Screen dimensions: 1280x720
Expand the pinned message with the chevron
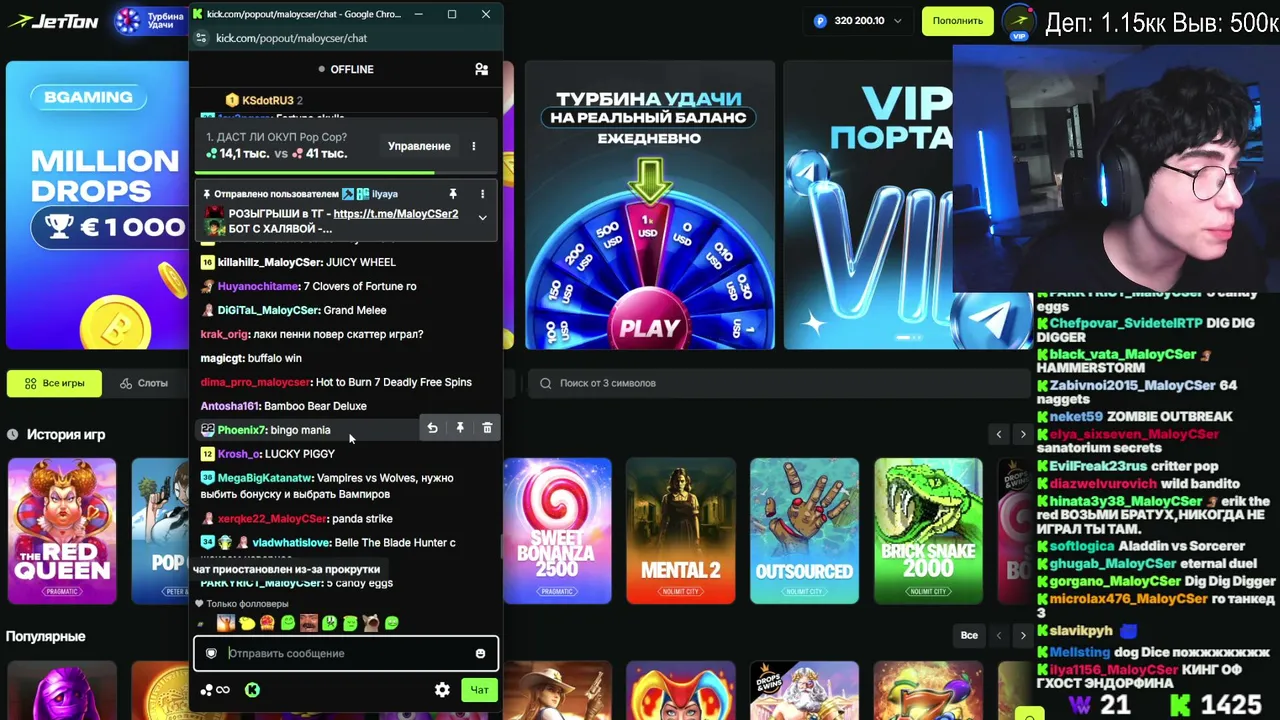482,217
